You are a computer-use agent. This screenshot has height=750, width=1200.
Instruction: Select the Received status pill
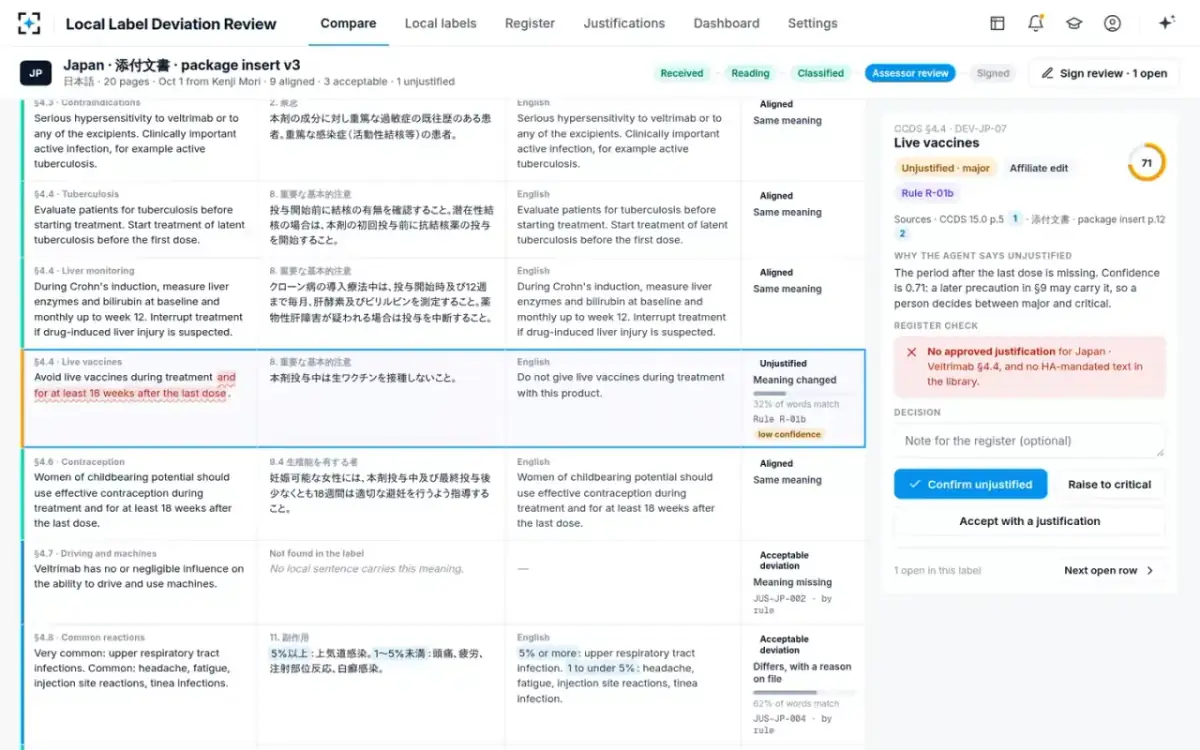point(682,73)
